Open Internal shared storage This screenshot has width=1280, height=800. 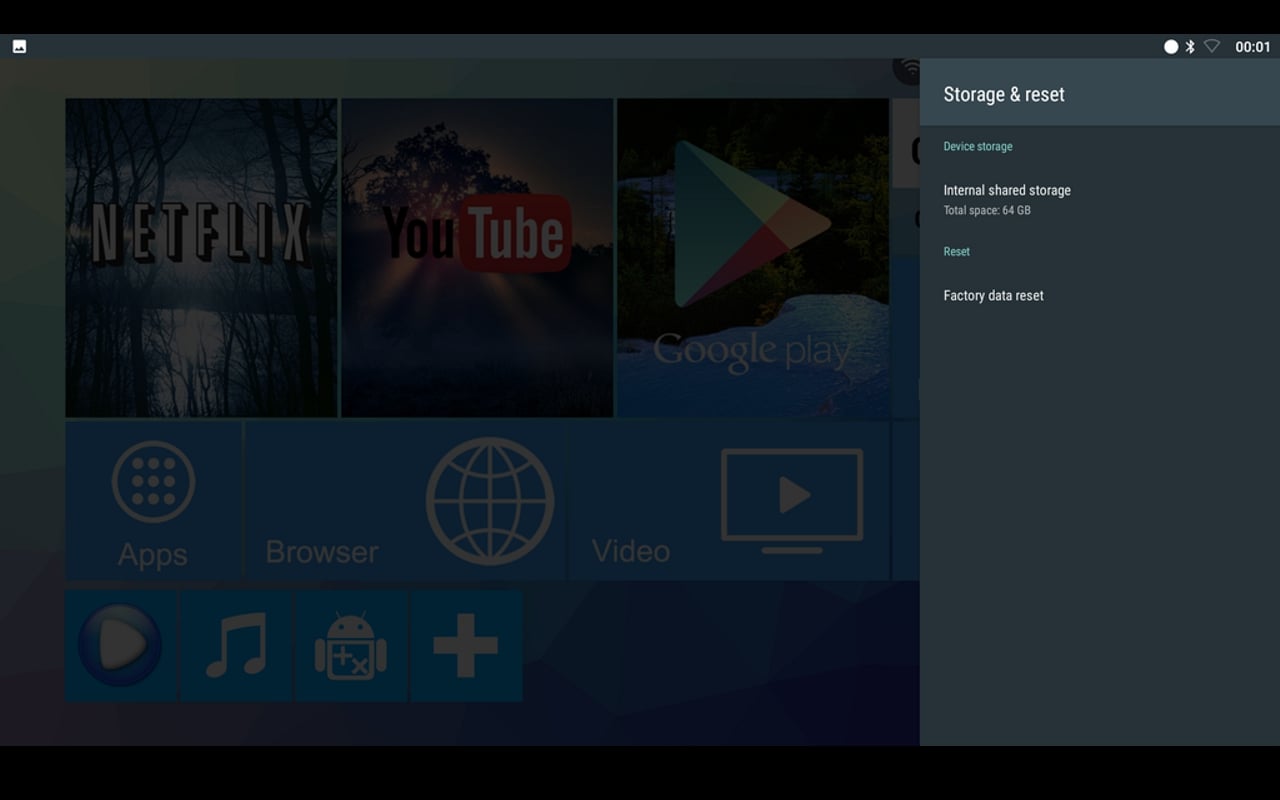[x=1100, y=199]
